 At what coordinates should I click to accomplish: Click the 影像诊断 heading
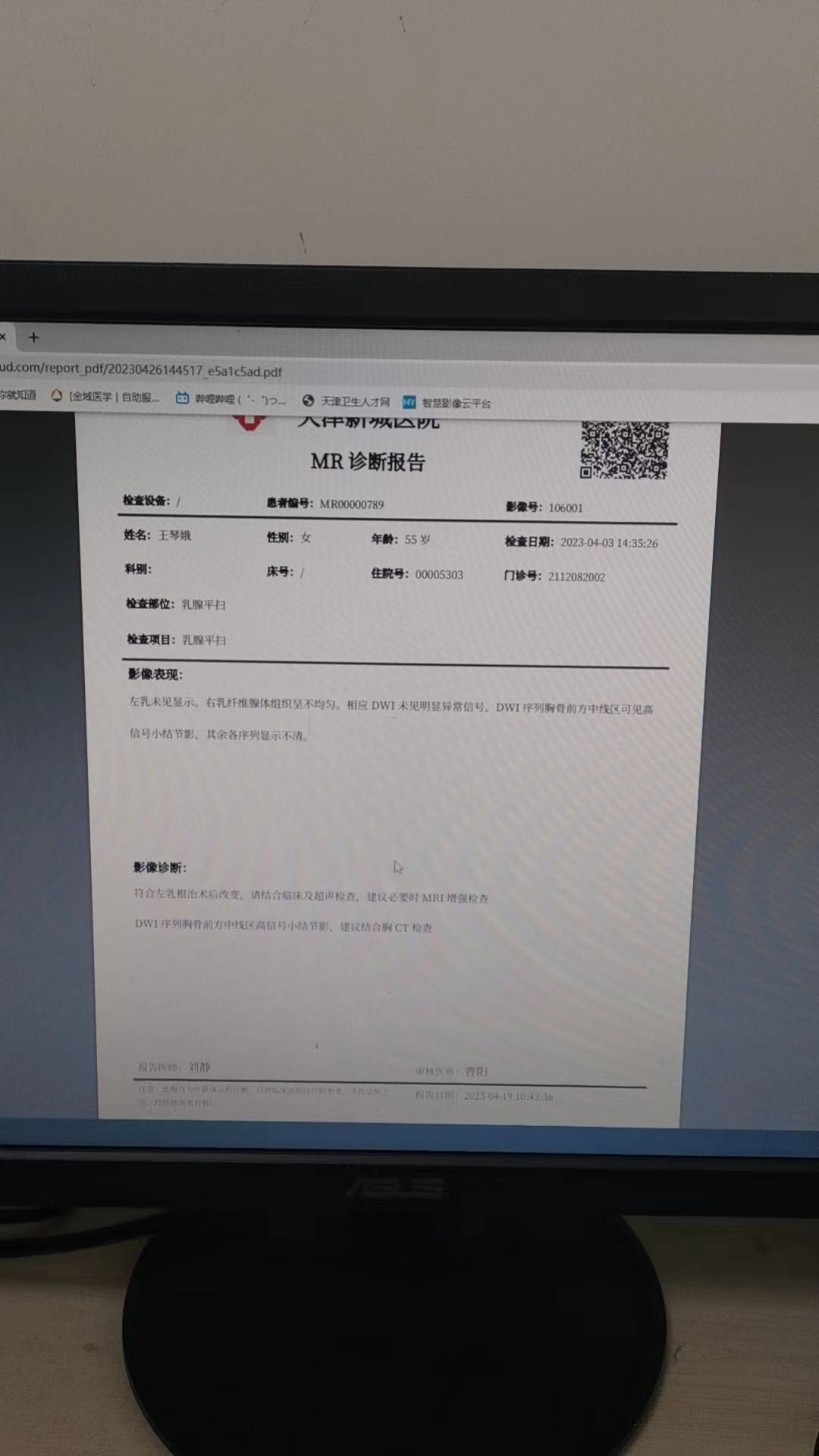(160, 867)
